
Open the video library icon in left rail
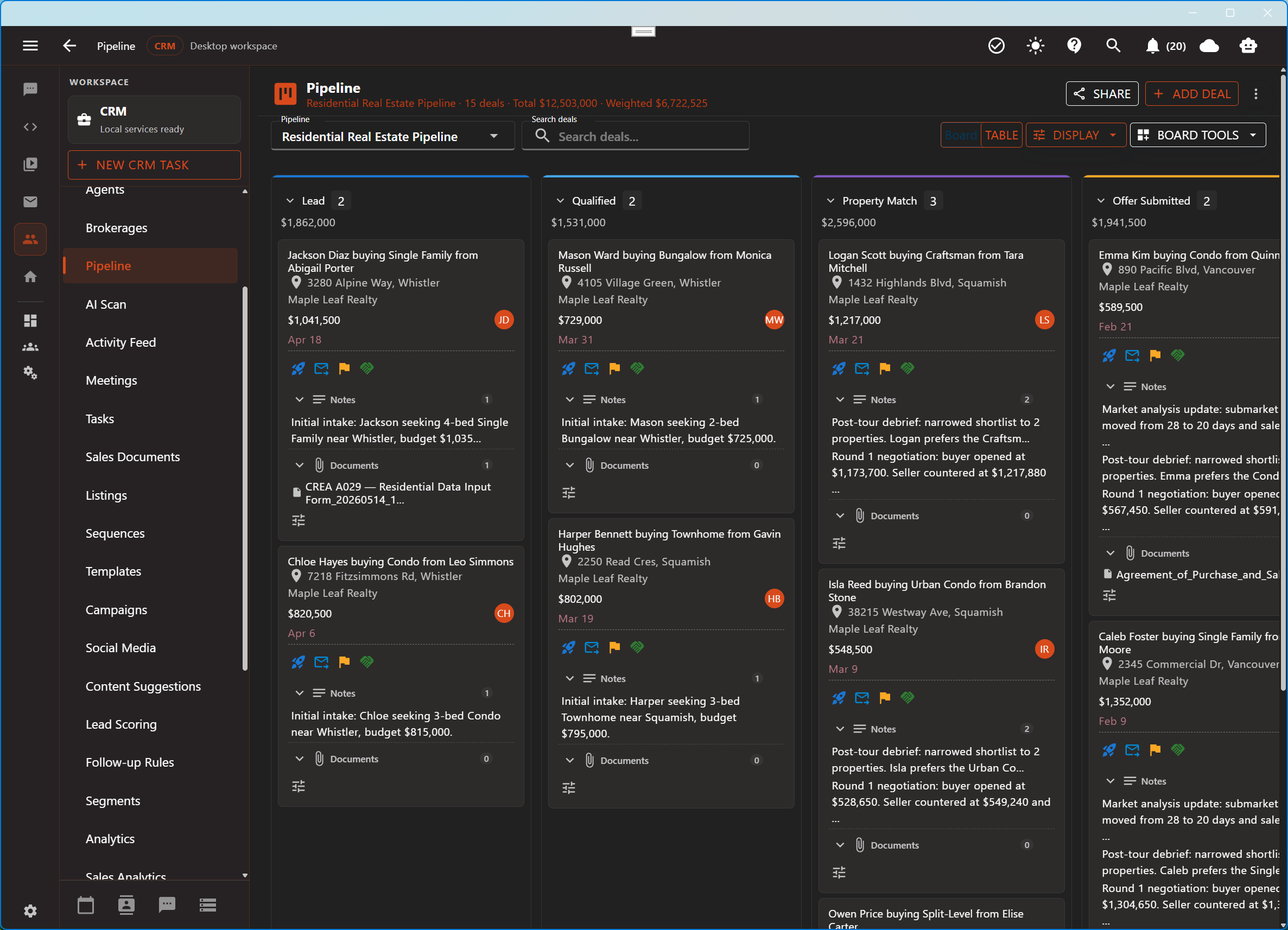[x=30, y=164]
